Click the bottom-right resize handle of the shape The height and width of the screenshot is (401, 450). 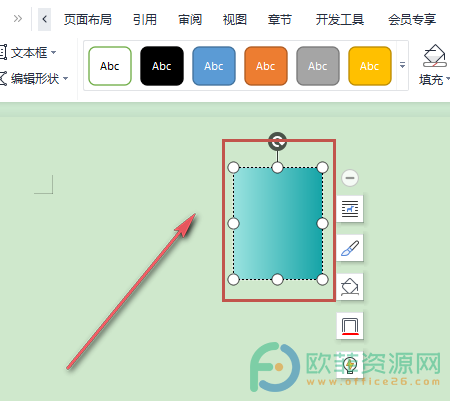pyautogui.click(x=322, y=280)
